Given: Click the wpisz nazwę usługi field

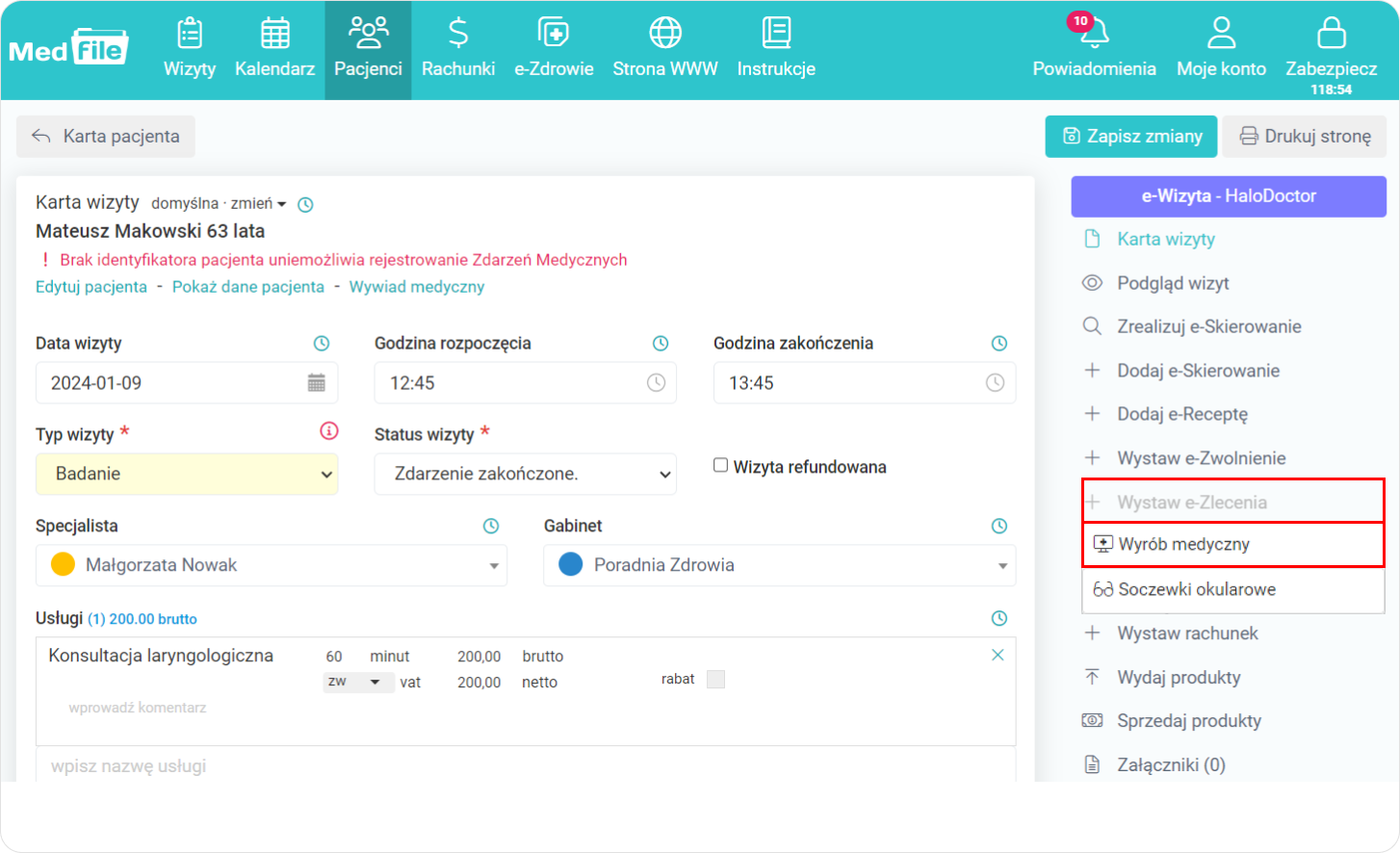Looking at the screenshot, I should tap(526, 766).
